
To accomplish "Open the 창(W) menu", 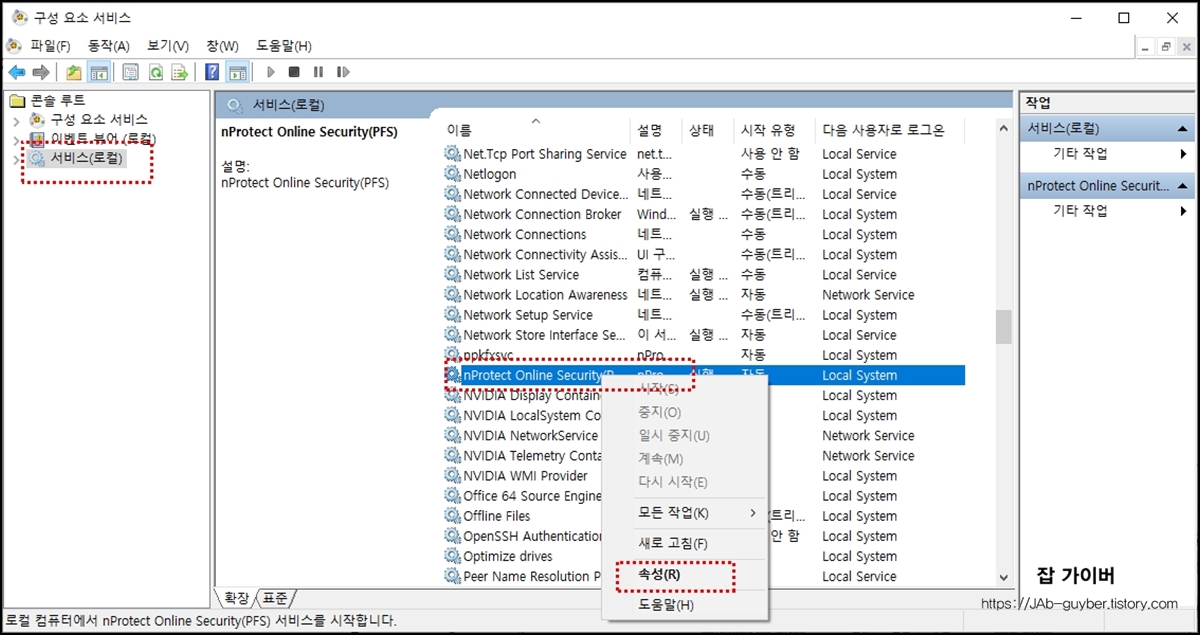I will [x=222, y=46].
